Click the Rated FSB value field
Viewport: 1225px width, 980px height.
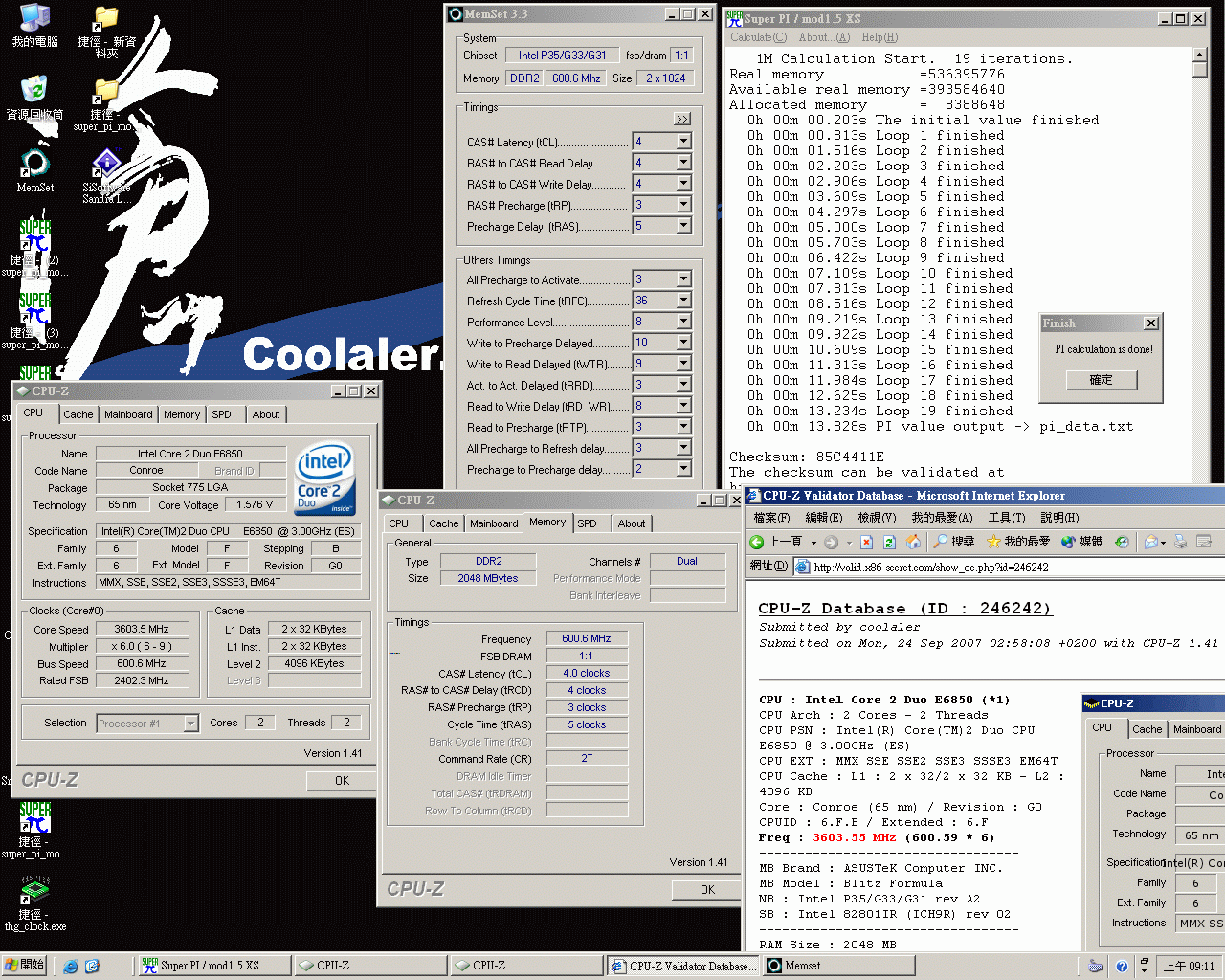(142, 680)
